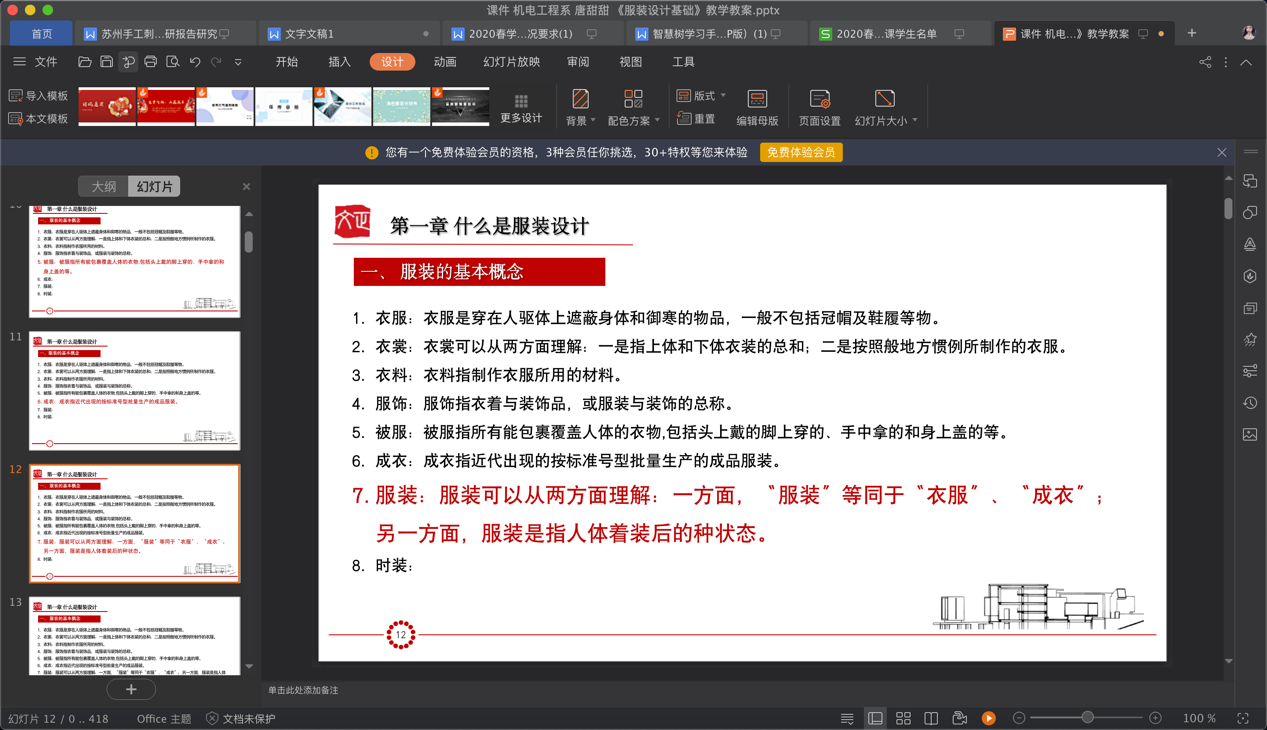The image size is (1267, 730).
Task: Click Import Template (导入模板) button
Action: (x=38, y=96)
